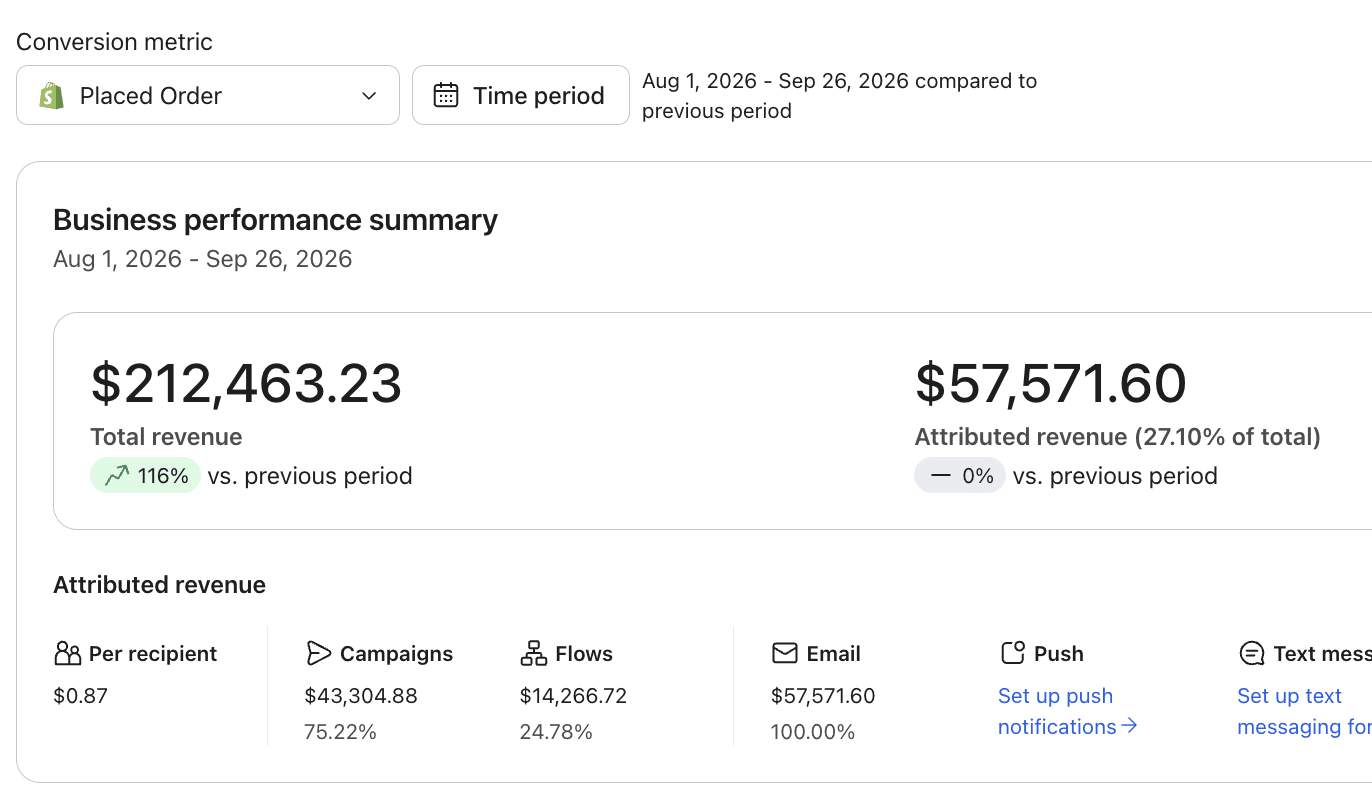Click the upward trend arrow icon
Image resolution: width=1372 pixels, height=812 pixels.
coord(117,476)
